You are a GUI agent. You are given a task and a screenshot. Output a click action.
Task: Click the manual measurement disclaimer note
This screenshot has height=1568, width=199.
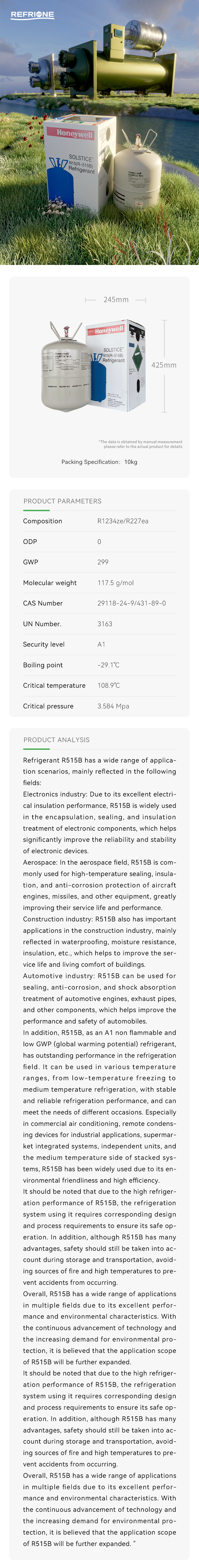pyautogui.click(x=141, y=444)
